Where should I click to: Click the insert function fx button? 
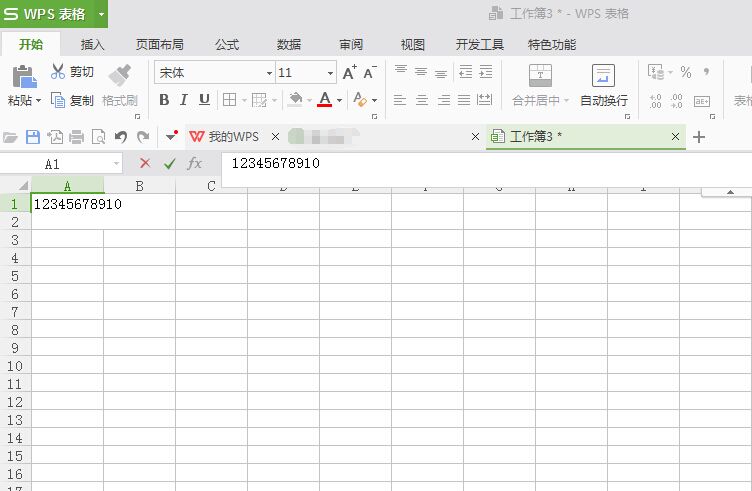click(x=194, y=164)
